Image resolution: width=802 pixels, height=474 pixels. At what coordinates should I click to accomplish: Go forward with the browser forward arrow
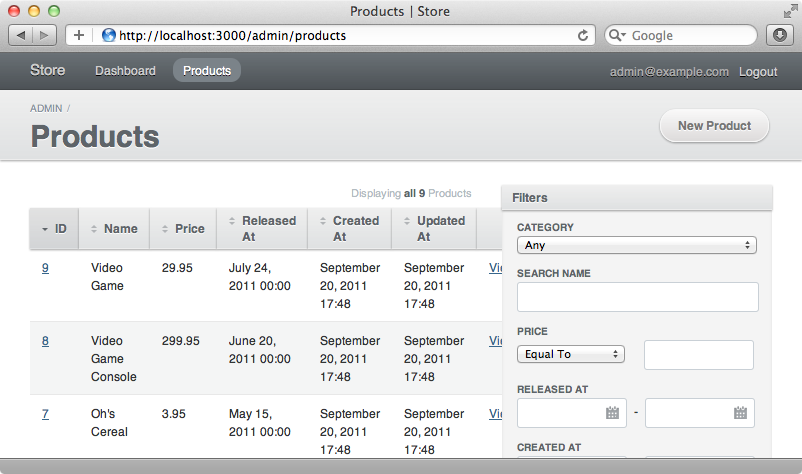[x=44, y=35]
